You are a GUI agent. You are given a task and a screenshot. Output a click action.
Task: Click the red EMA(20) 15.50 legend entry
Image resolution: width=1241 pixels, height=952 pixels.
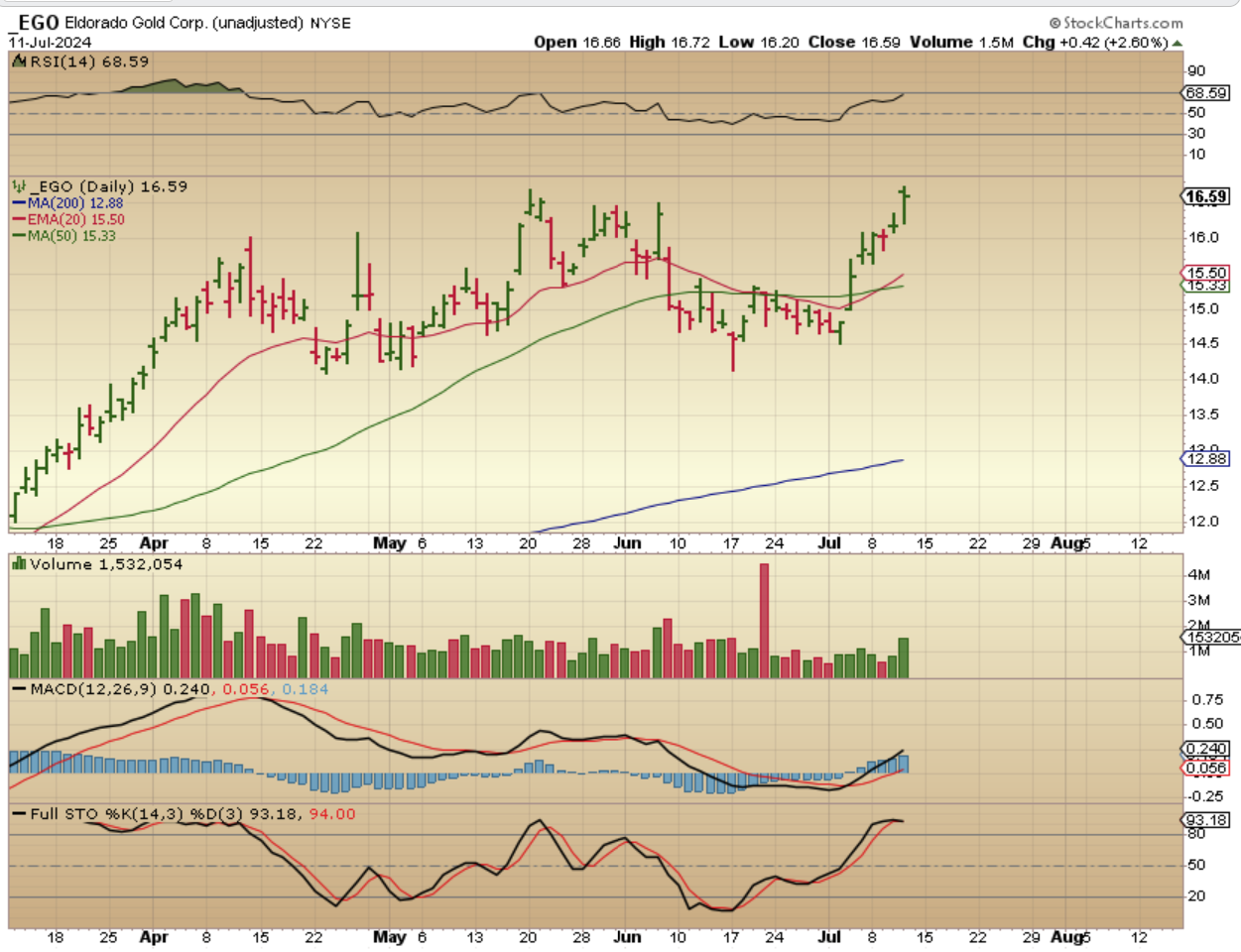(x=68, y=219)
